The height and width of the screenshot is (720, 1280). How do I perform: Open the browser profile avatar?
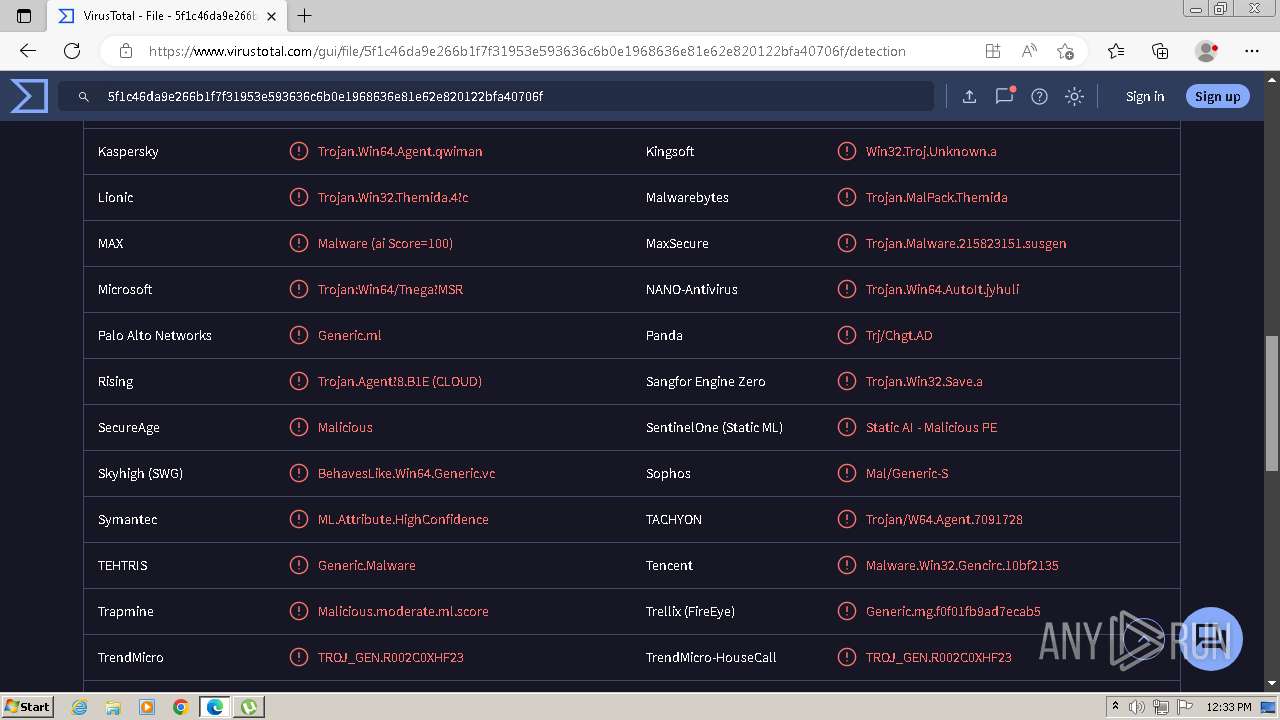(x=1207, y=51)
